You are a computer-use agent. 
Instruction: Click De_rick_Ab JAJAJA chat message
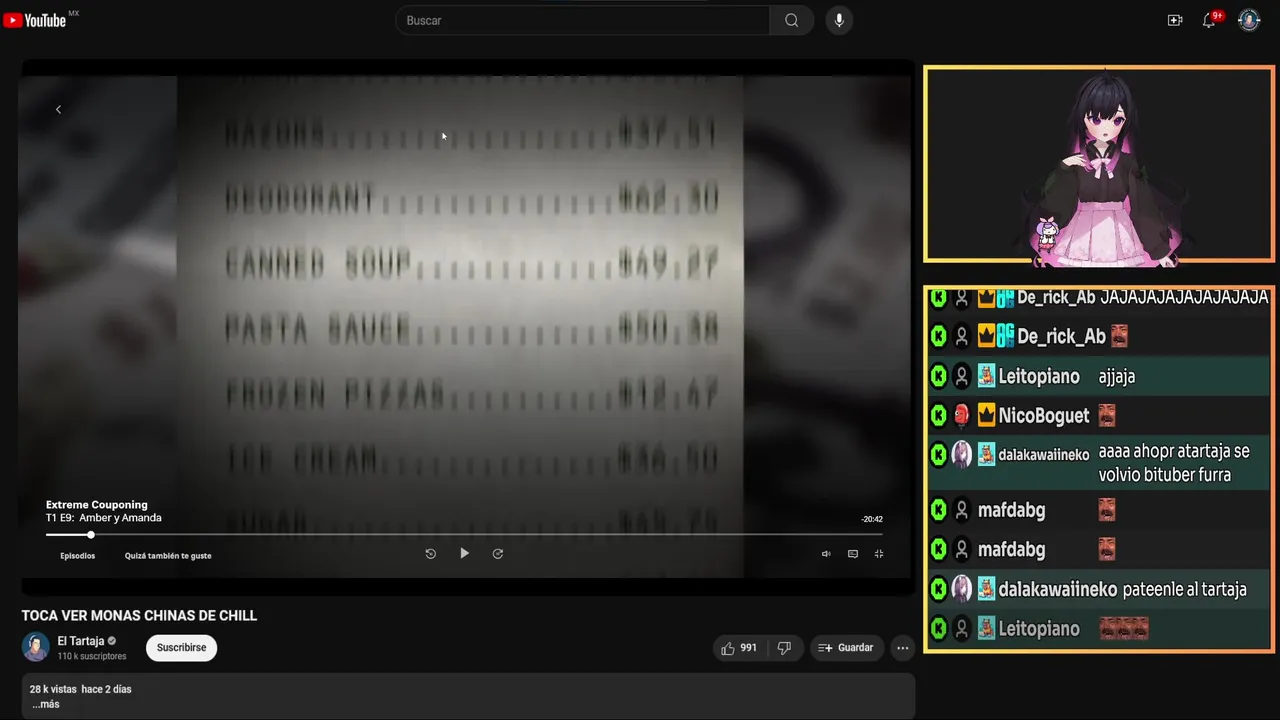click(1184, 297)
